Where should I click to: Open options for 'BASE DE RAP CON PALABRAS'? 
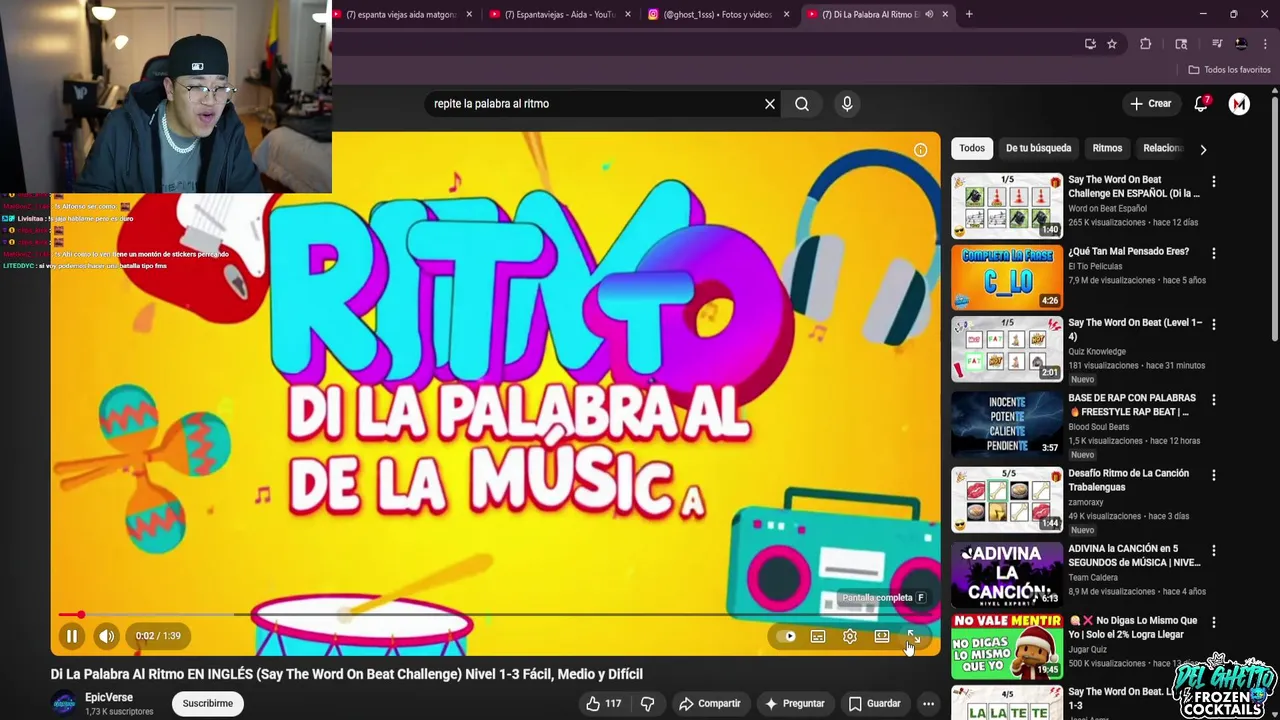pos(1214,400)
